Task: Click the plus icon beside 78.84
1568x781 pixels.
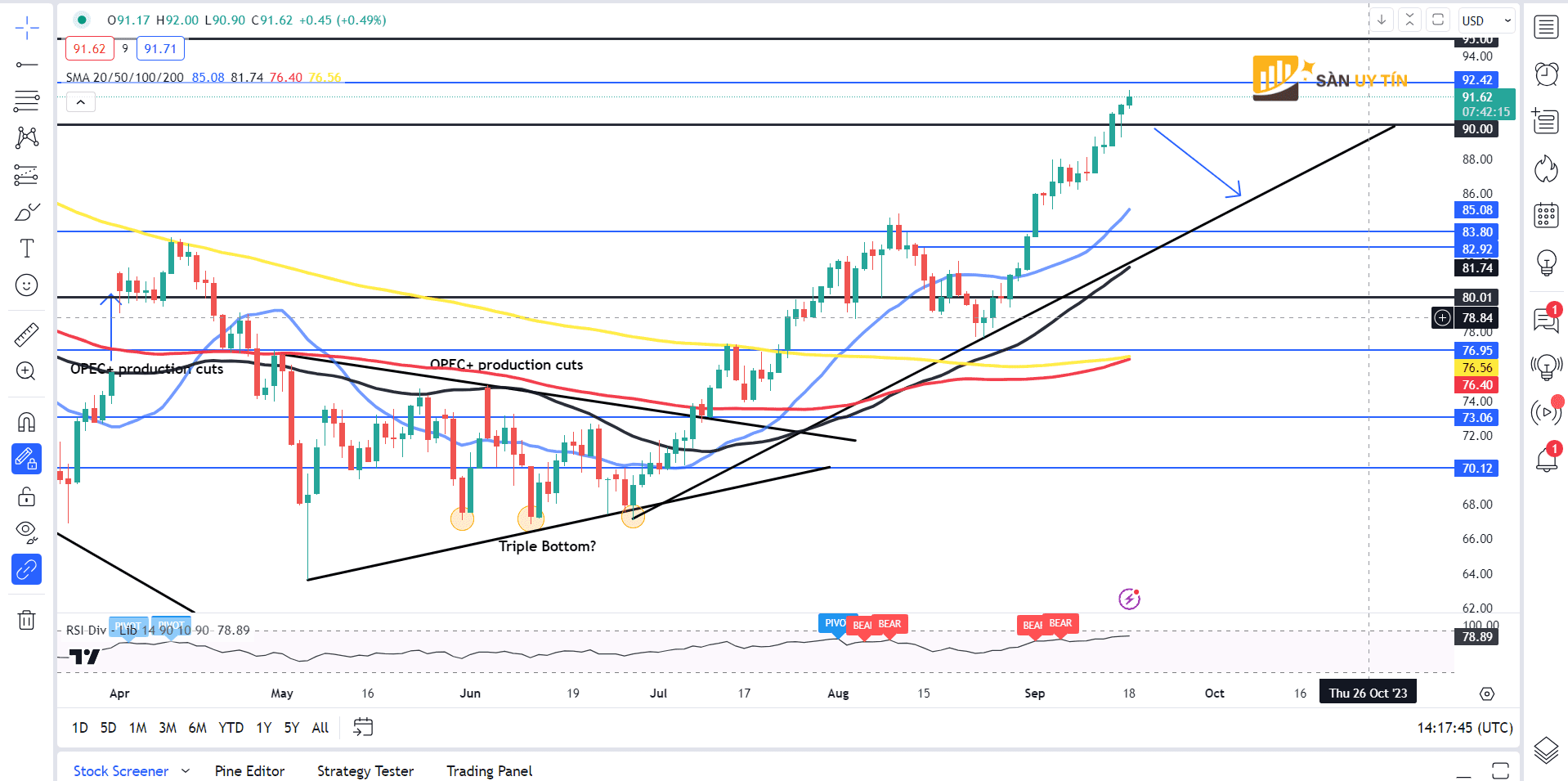Action: [x=1443, y=318]
